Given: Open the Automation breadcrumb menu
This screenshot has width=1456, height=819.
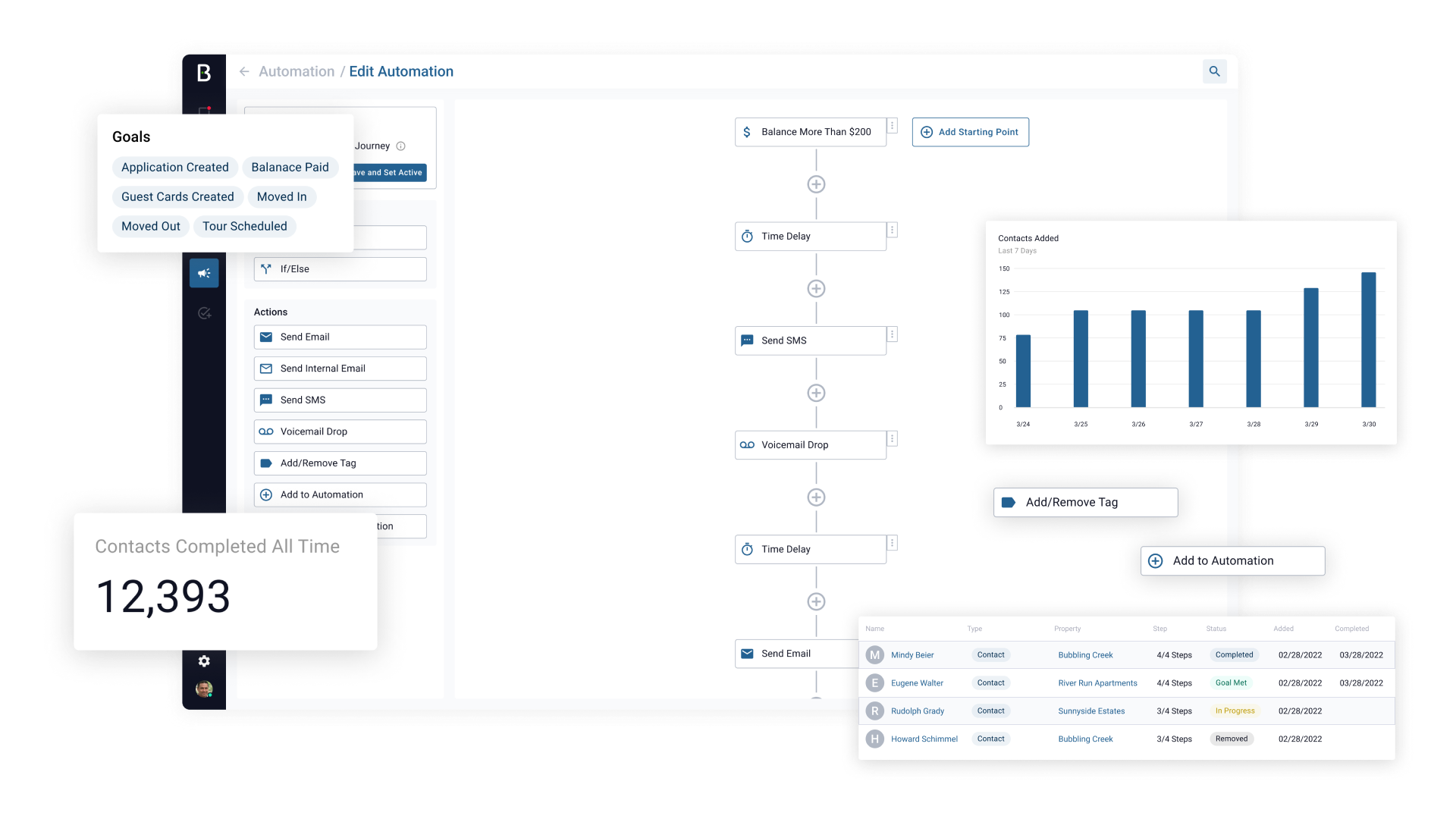Looking at the screenshot, I should click(x=296, y=71).
